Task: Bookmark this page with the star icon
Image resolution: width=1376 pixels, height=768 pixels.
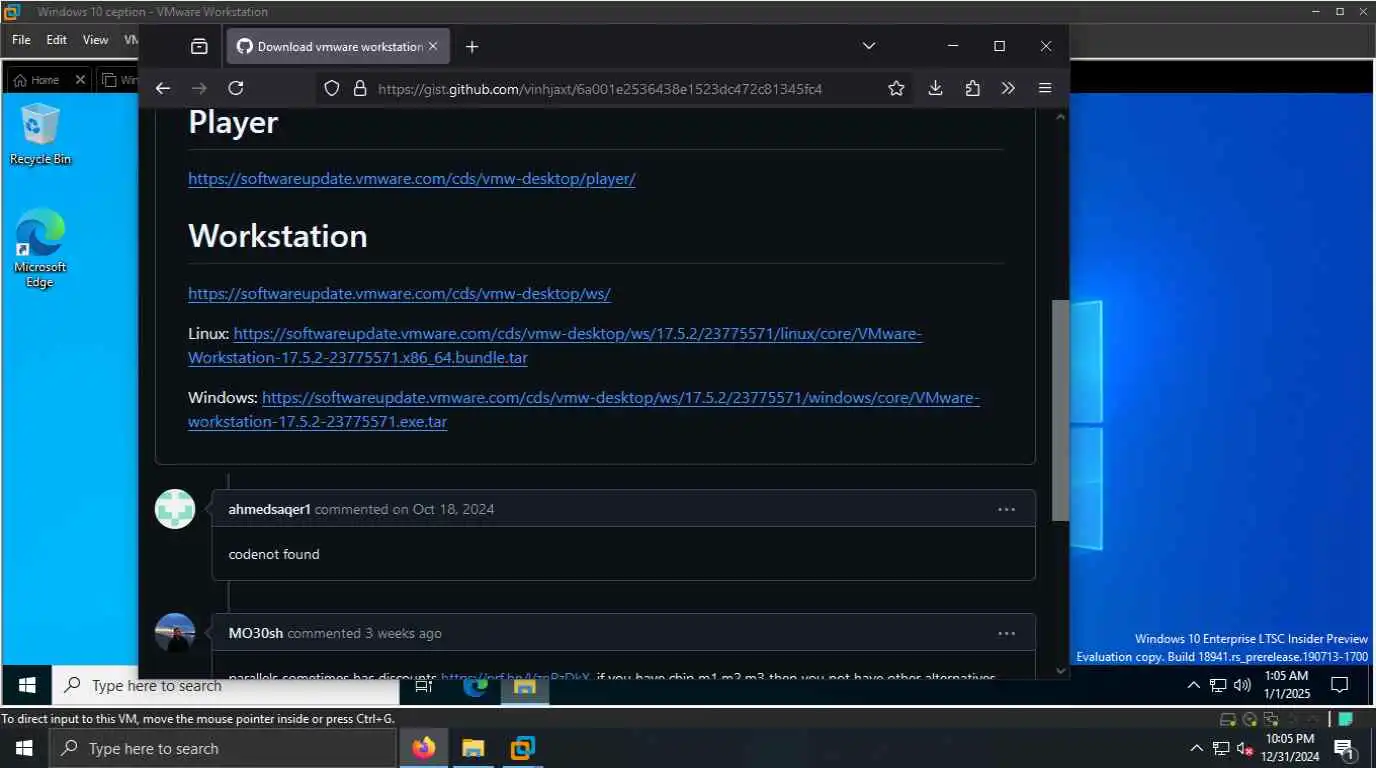Action: click(x=896, y=88)
